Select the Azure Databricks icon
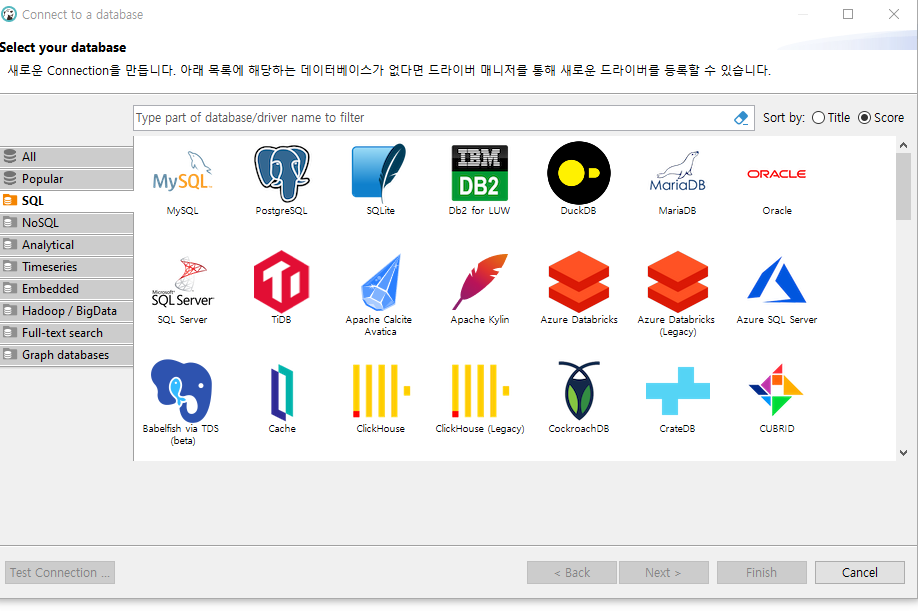The width and height of the screenshot is (918, 611). [578, 282]
